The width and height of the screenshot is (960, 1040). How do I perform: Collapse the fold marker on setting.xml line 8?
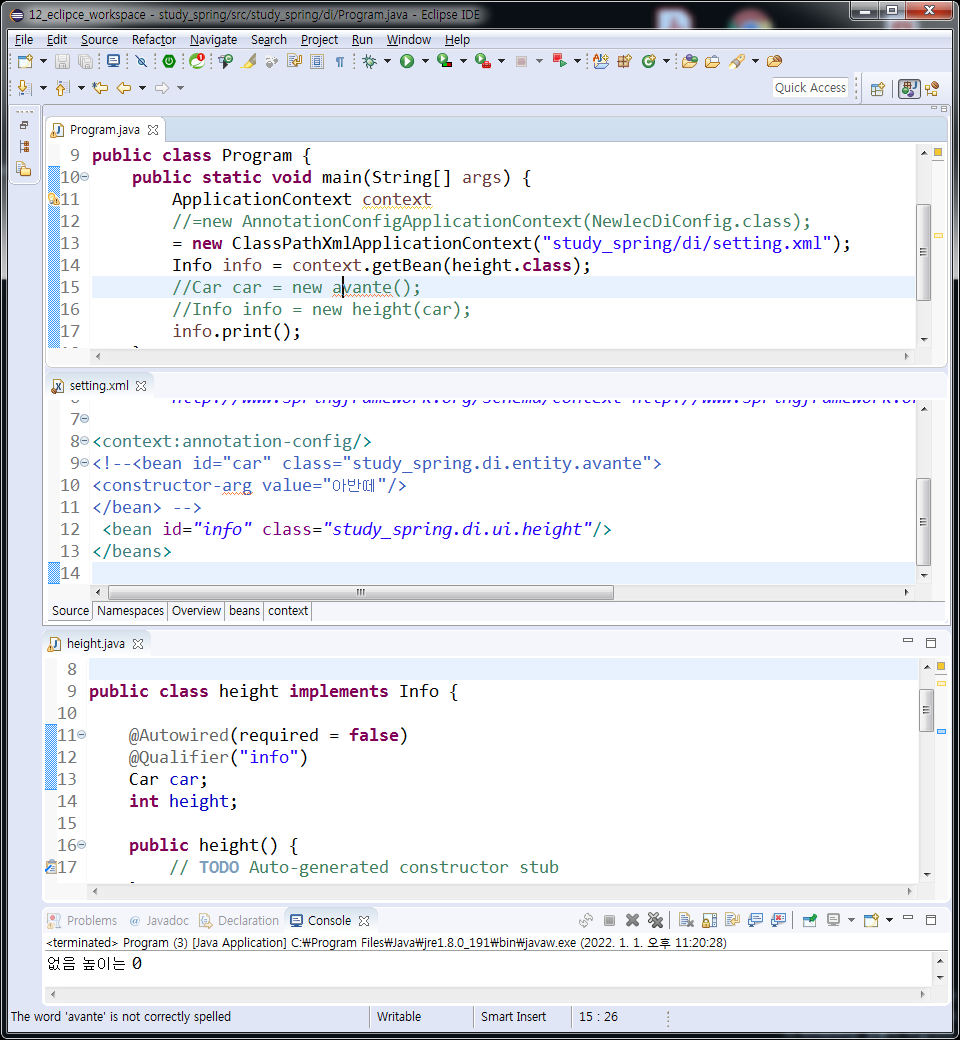[85, 441]
